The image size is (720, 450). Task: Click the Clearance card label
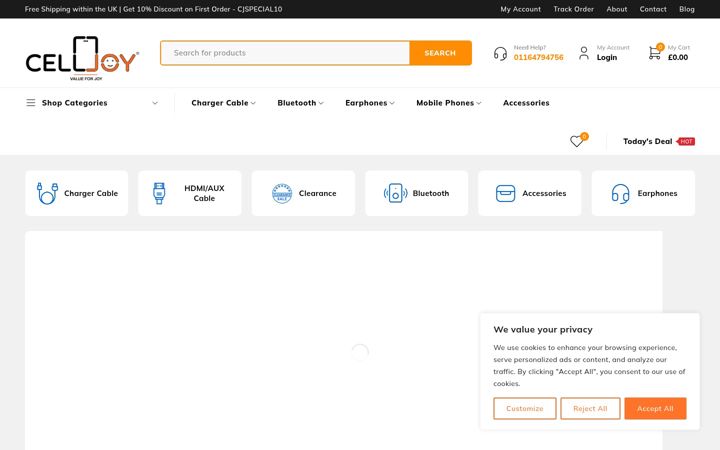click(317, 193)
